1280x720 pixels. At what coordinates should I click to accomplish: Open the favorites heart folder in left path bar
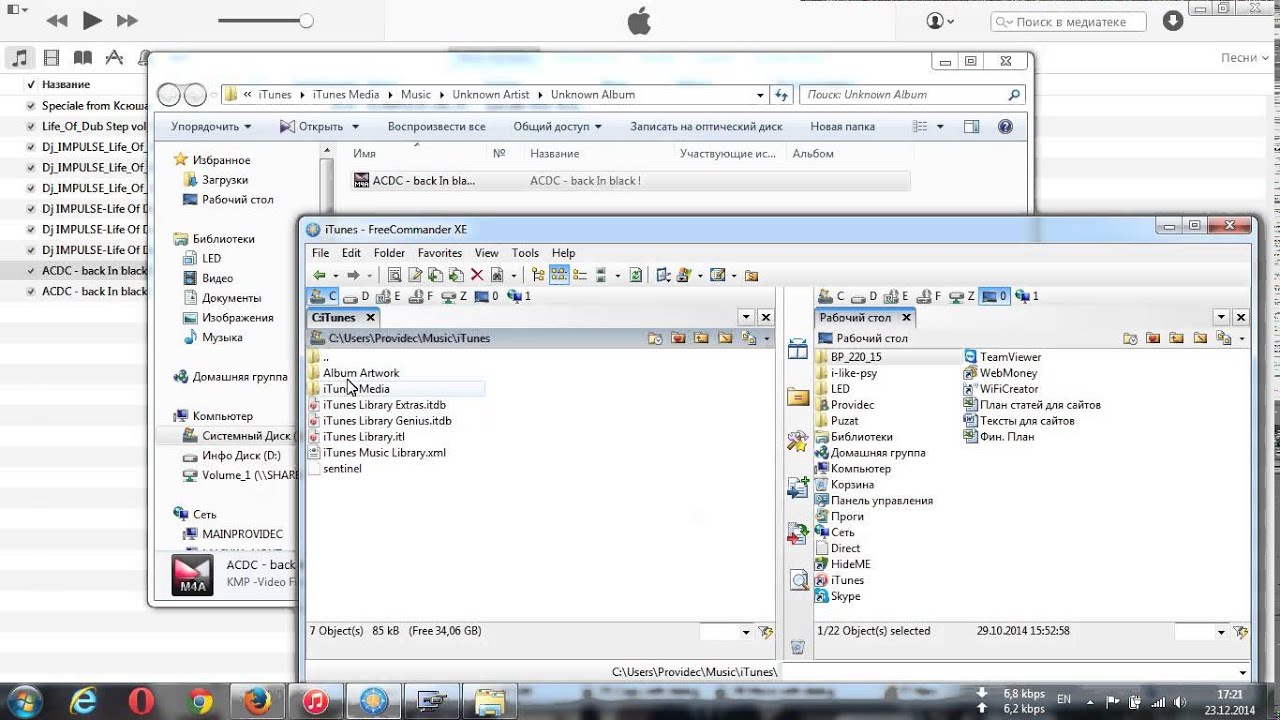[x=678, y=338]
